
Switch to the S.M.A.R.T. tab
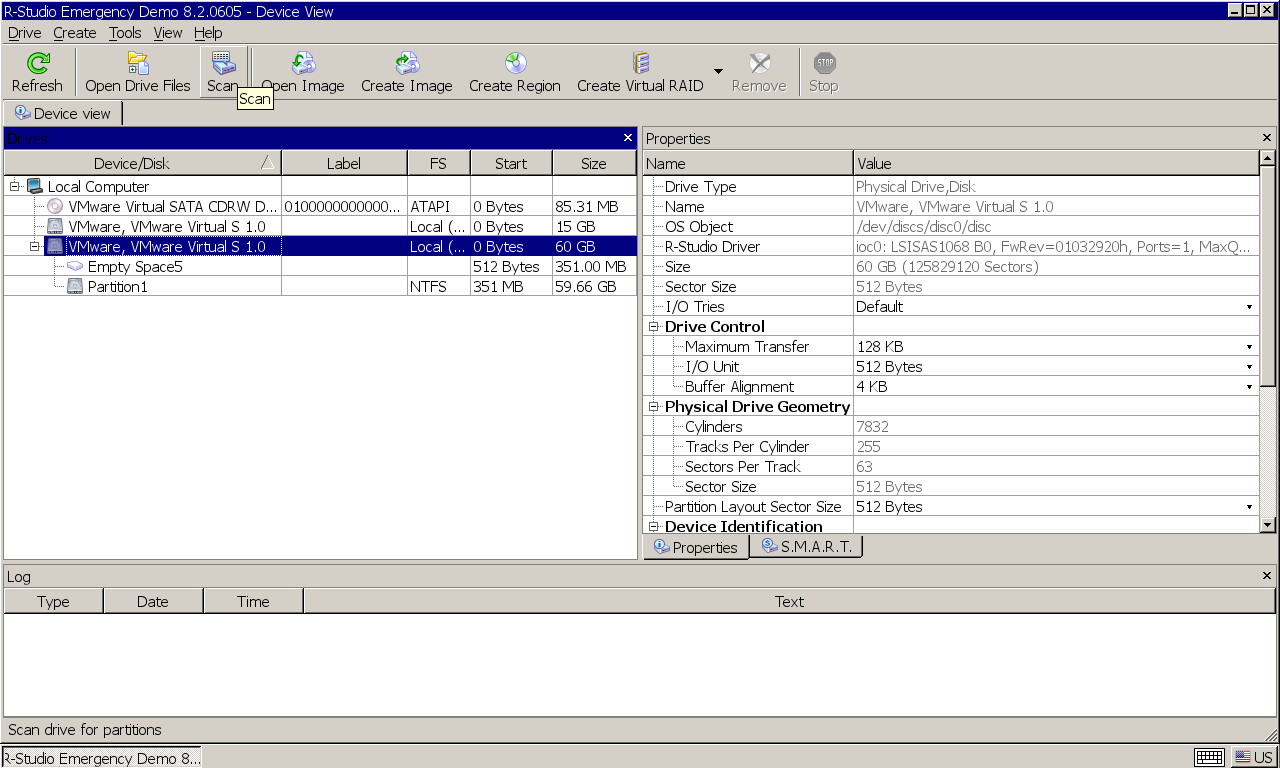(806, 547)
